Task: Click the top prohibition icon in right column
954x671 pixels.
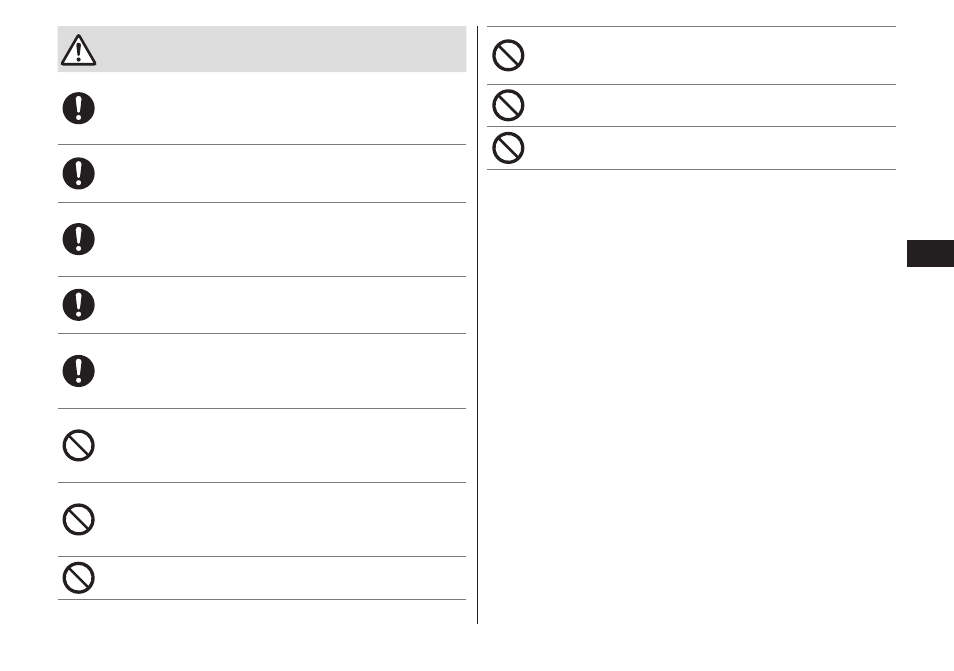Action: pos(508,55)
